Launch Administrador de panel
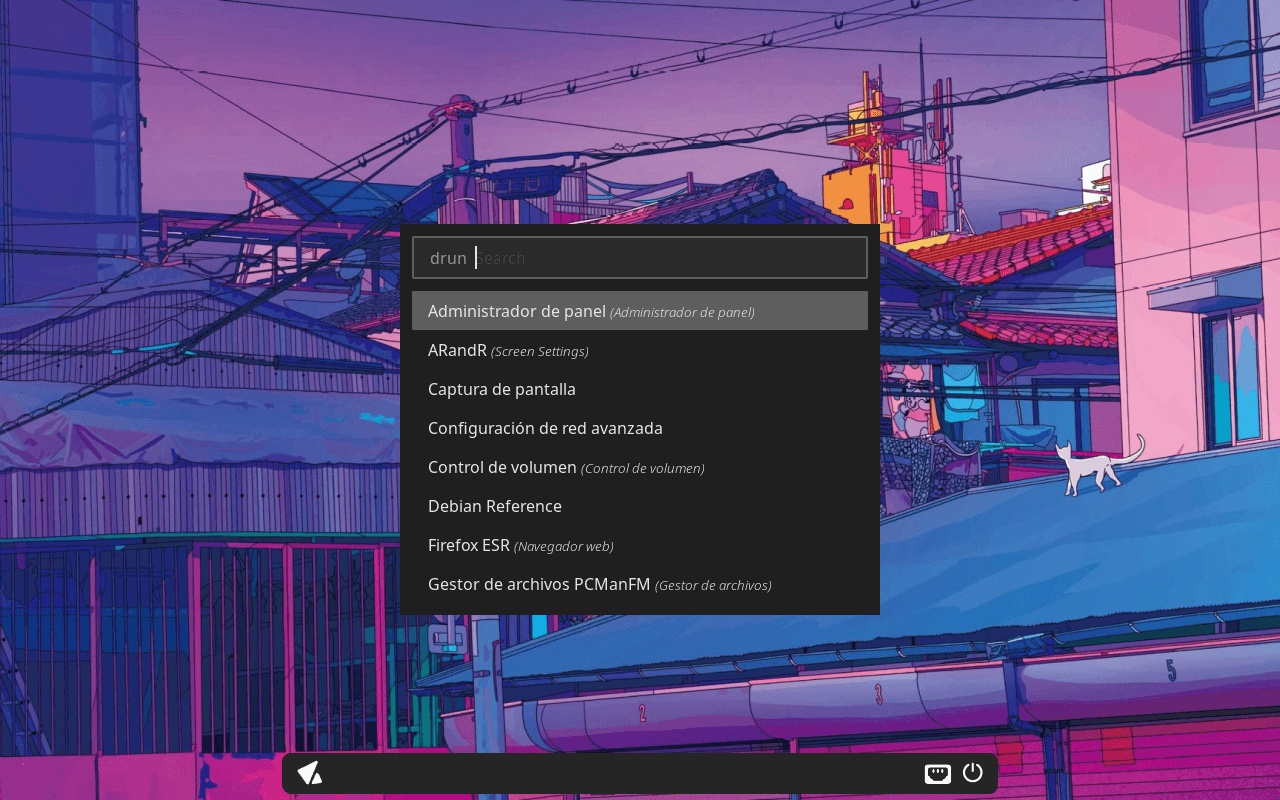 click(x=517, y=311)
